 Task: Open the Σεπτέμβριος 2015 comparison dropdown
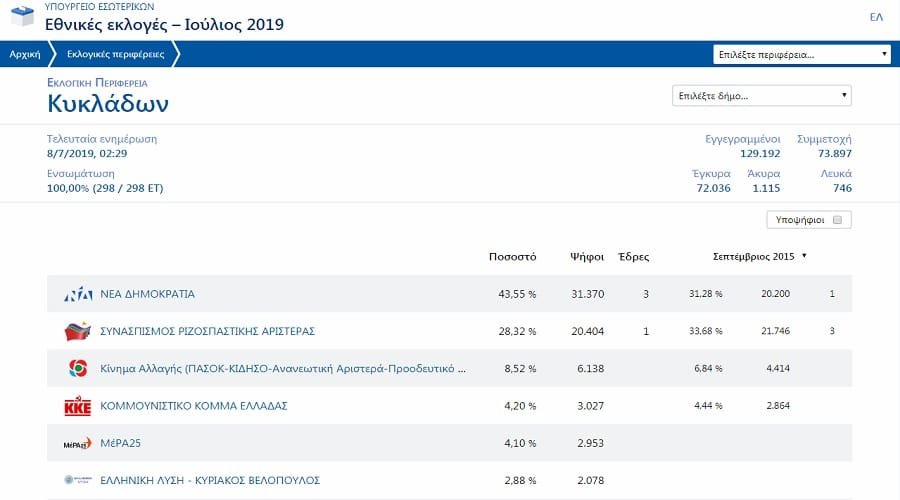(x=759, y=257)
